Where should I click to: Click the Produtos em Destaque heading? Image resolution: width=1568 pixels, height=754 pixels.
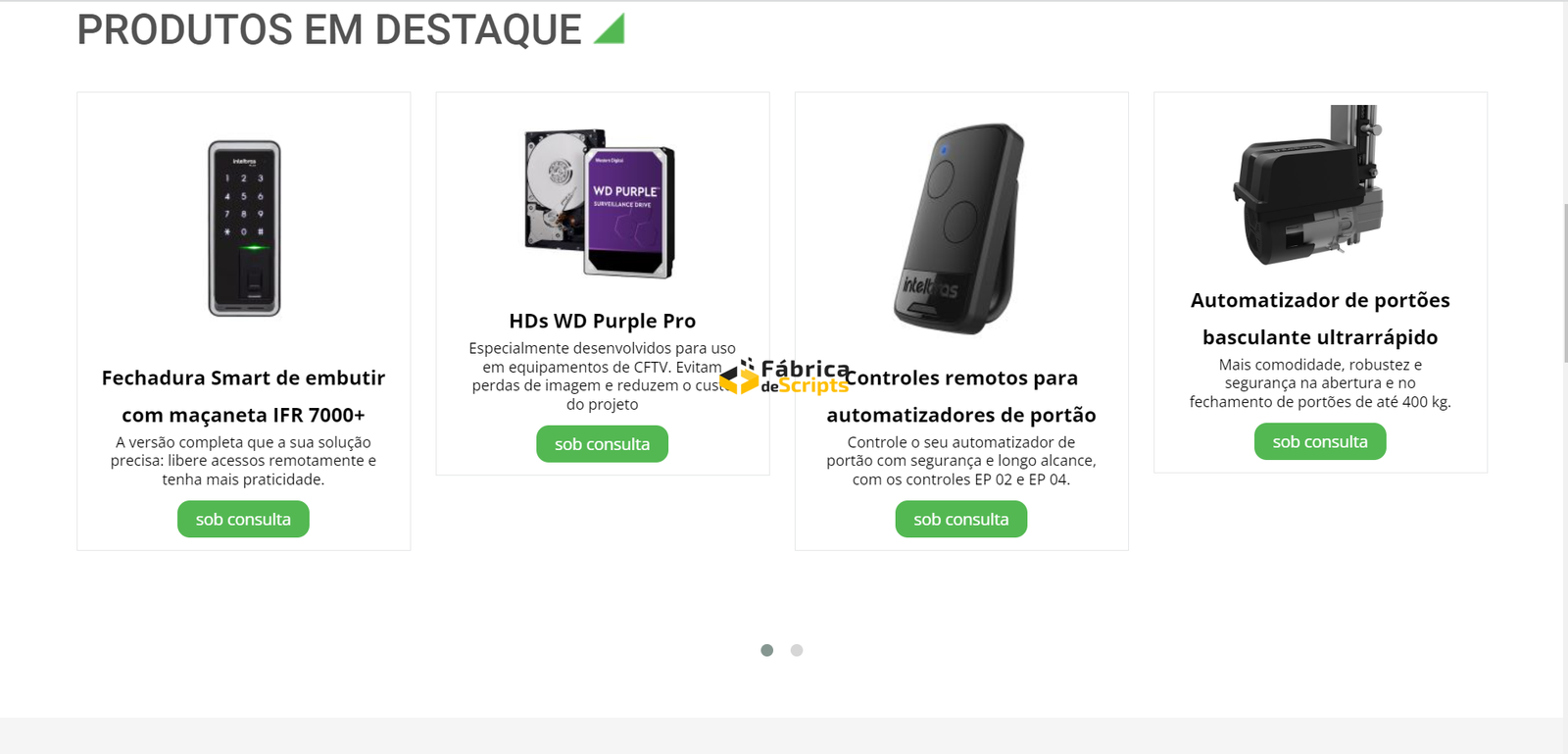329,29
